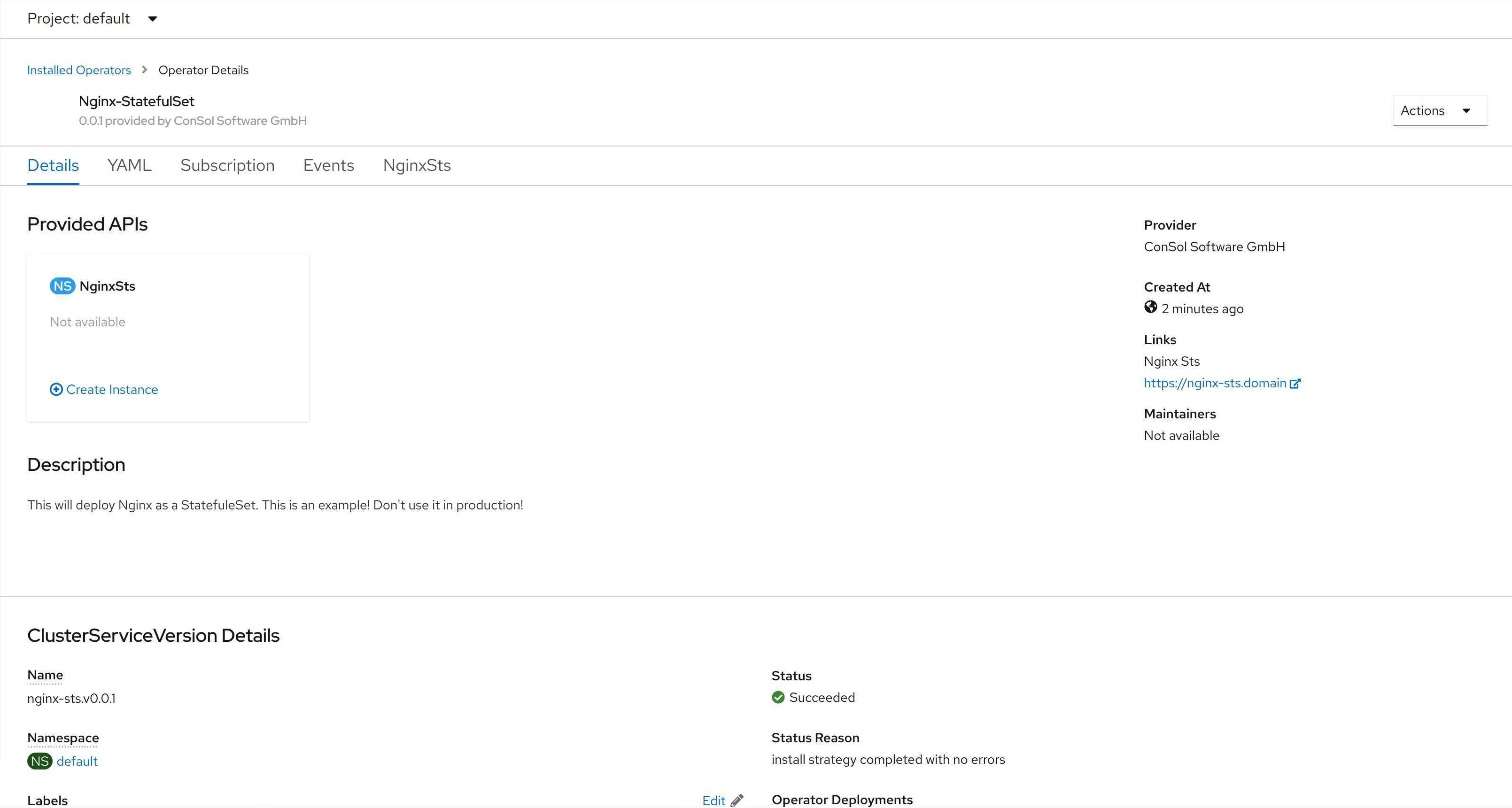This screenshot has height=808, width=1512.
Task: Click the breadcrumb chevron separator icon
Action: [x=144, y=70]
